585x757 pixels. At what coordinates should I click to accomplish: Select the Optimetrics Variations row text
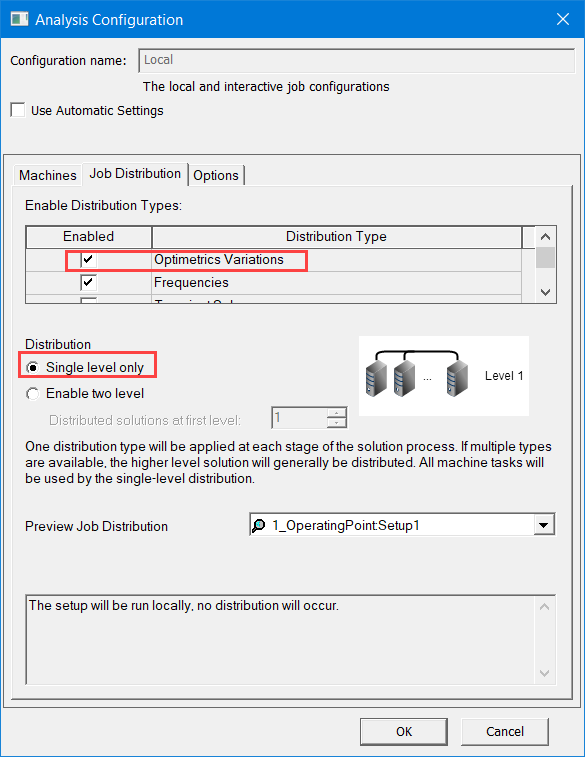click(219, 260)
